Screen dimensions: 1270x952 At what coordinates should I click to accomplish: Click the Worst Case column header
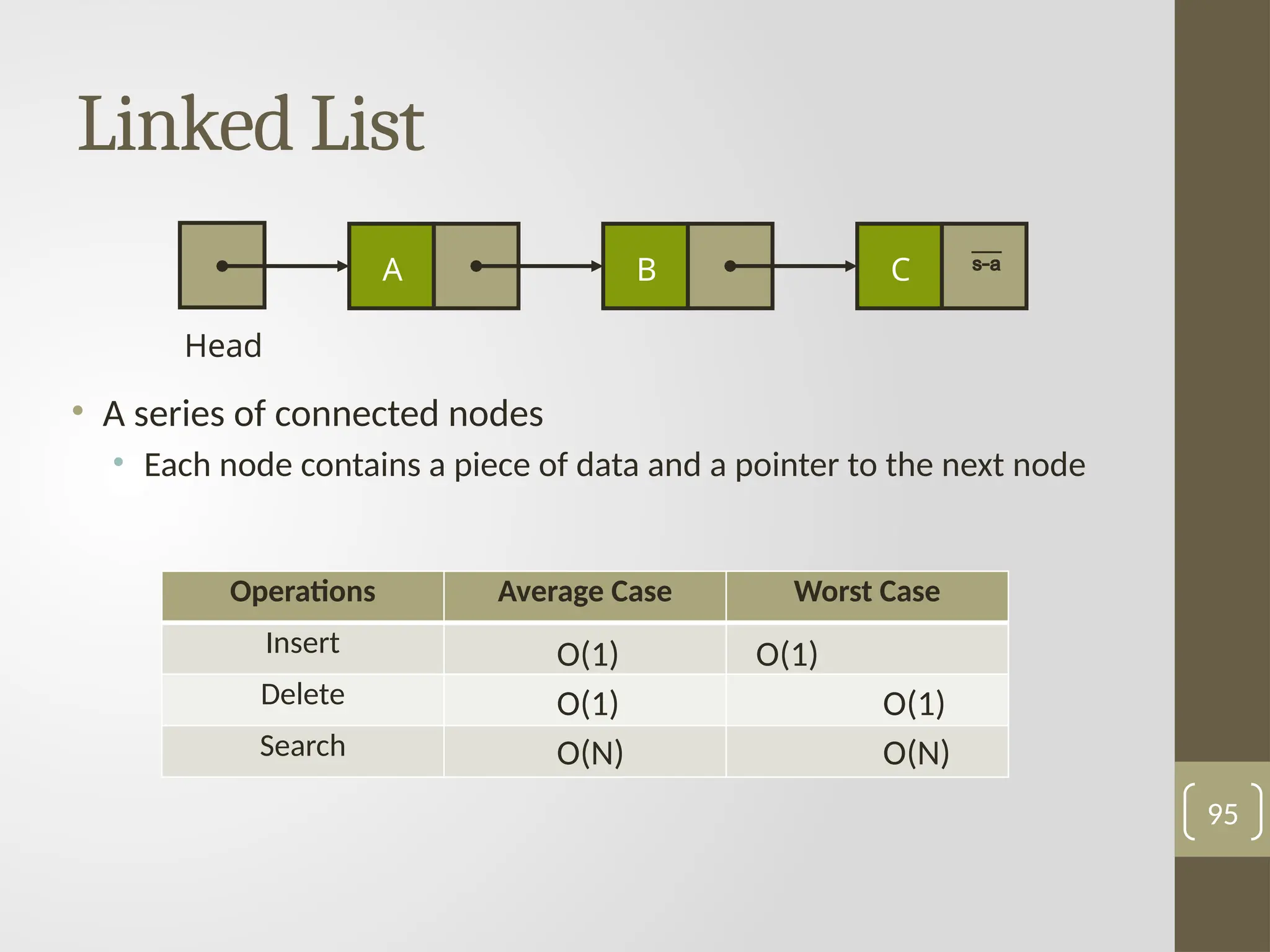click(867, 593)
